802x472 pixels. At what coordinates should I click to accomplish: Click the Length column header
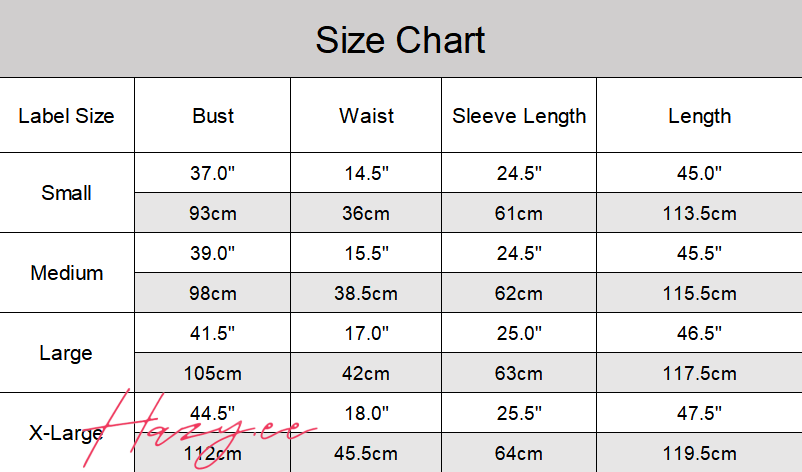pyautogui.click(x=699, y=116)
